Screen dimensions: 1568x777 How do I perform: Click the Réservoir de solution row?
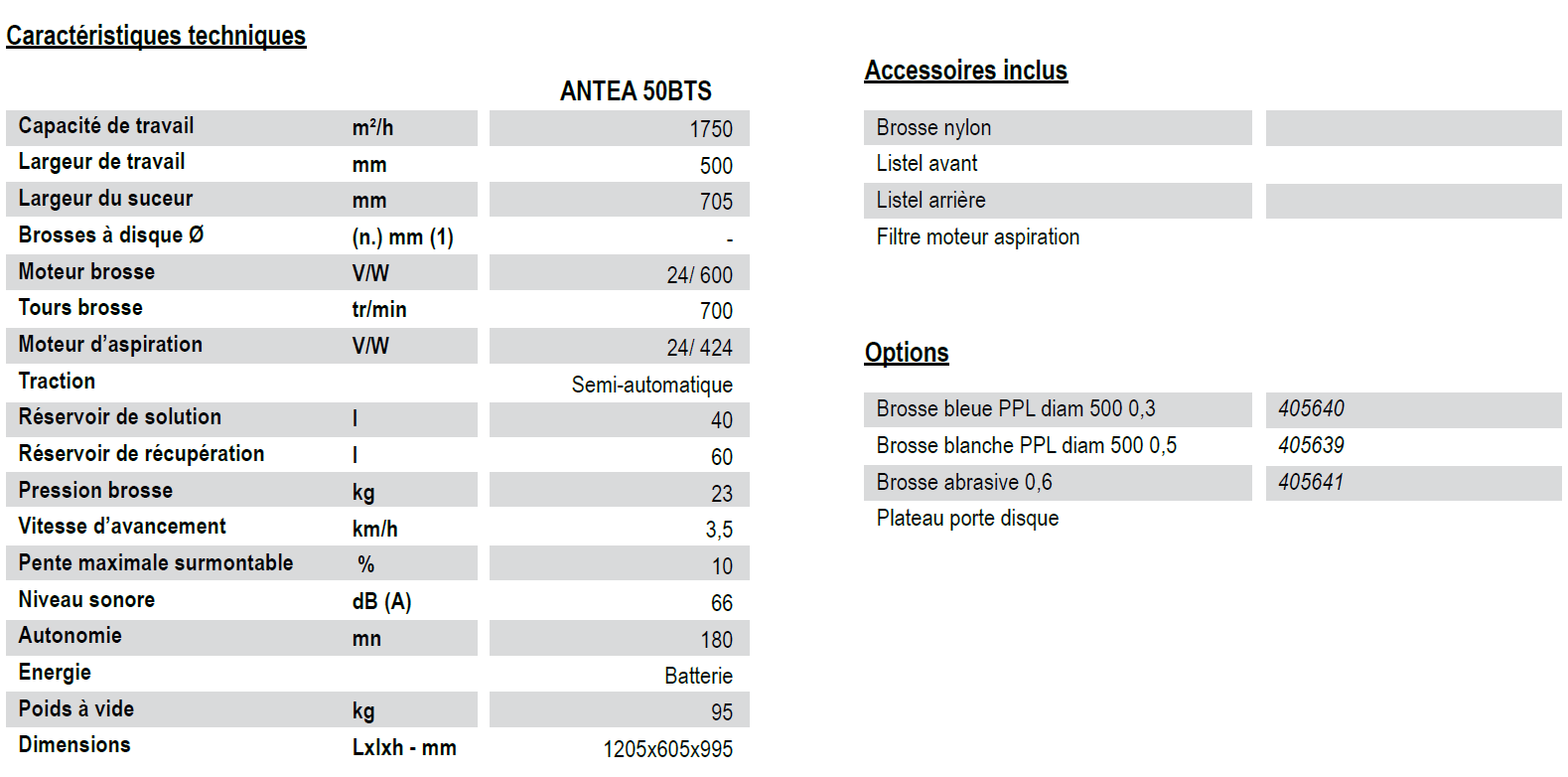[377, 419]
